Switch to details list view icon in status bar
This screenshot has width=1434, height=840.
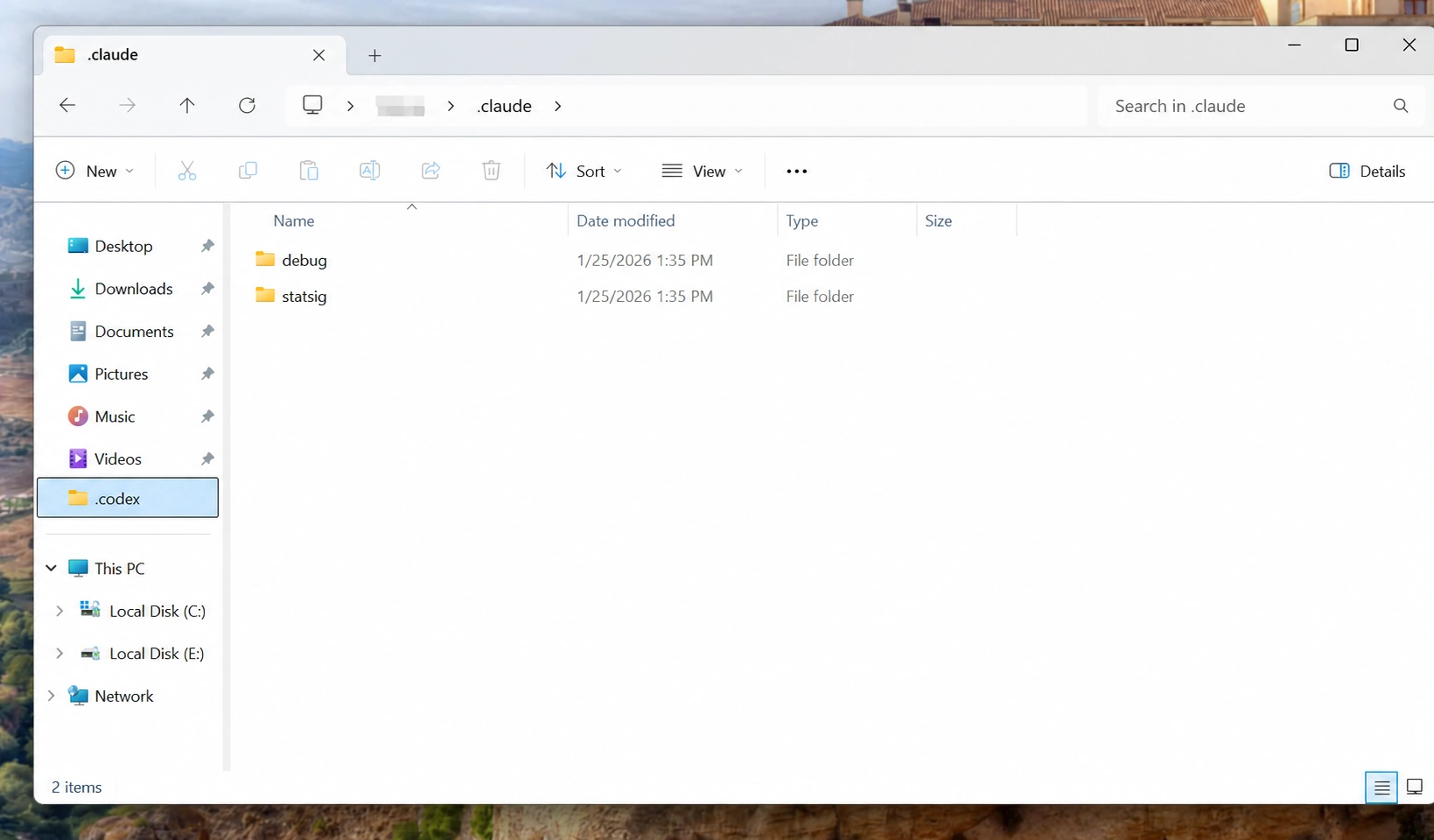pyautogui.click(x=1382, y=787)
